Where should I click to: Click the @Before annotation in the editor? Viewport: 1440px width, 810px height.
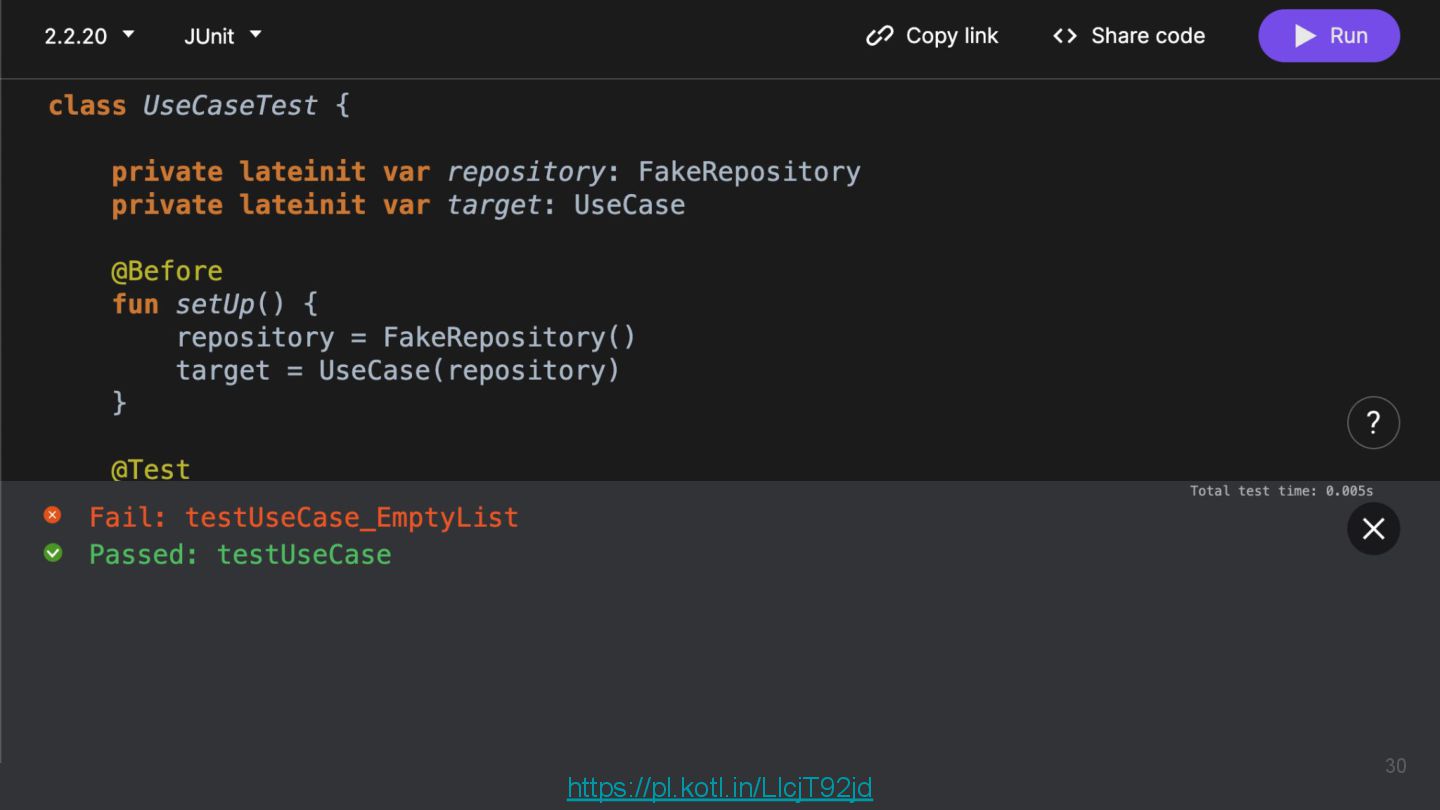167,271
